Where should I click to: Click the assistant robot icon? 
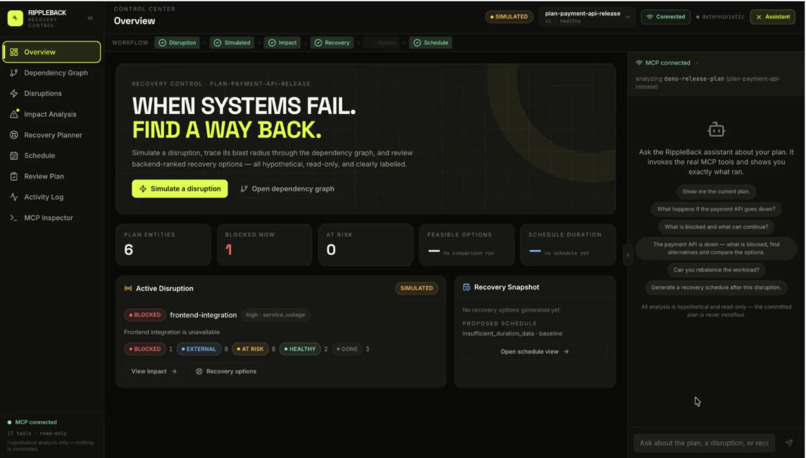[716, 130]
